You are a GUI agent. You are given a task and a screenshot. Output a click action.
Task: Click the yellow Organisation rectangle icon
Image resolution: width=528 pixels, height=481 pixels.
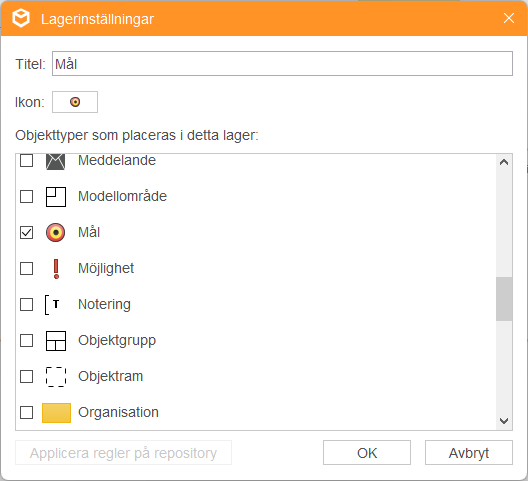pyautogui.click(x=56, y=413)
